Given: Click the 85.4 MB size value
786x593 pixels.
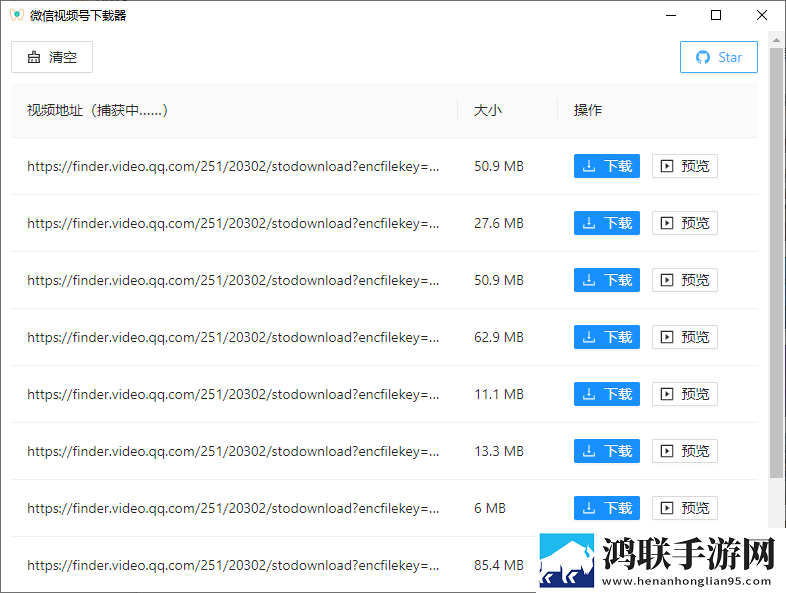Looking at the screenshot, I should click(x=499, y=565).
